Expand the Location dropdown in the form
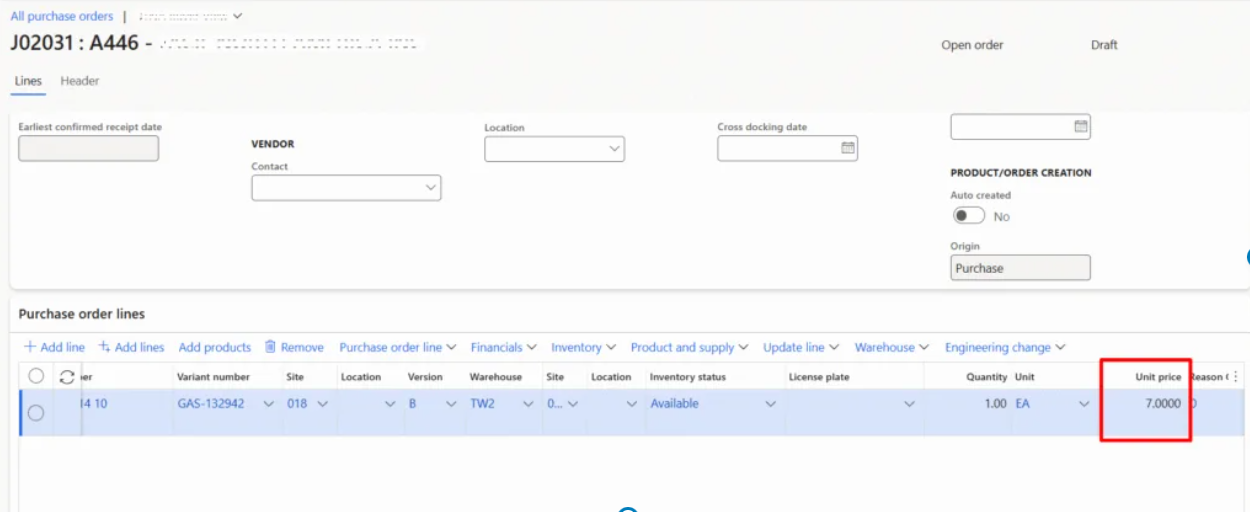Screen dimensions: 1250x512 [x=614, y=149]
